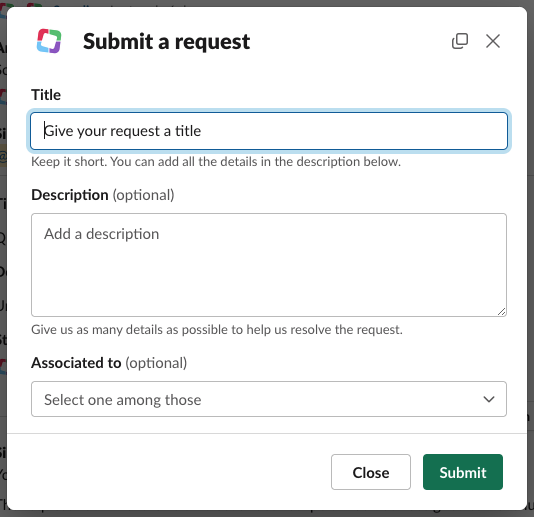Submit the request with the green button
The height and width of the screenshot is (517, 534).
[462, 472]
